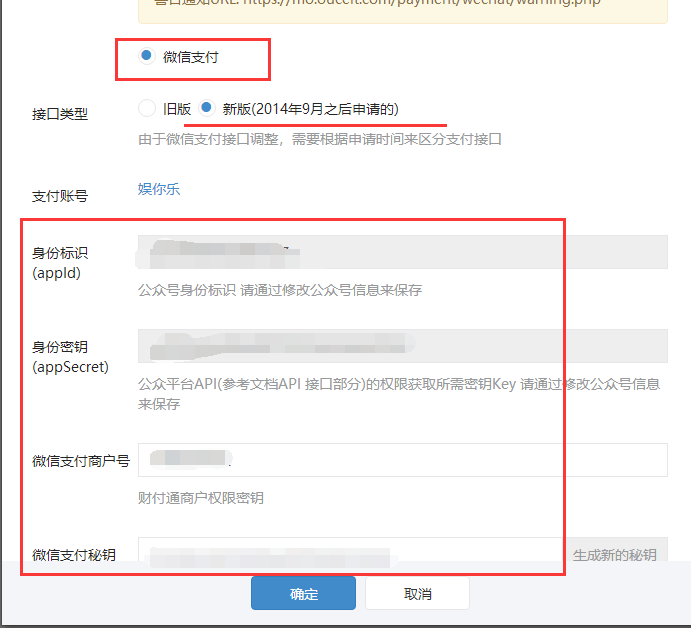Click the 身份标识 (appId) label
This screenshot has width=691, height=628.
60,263
